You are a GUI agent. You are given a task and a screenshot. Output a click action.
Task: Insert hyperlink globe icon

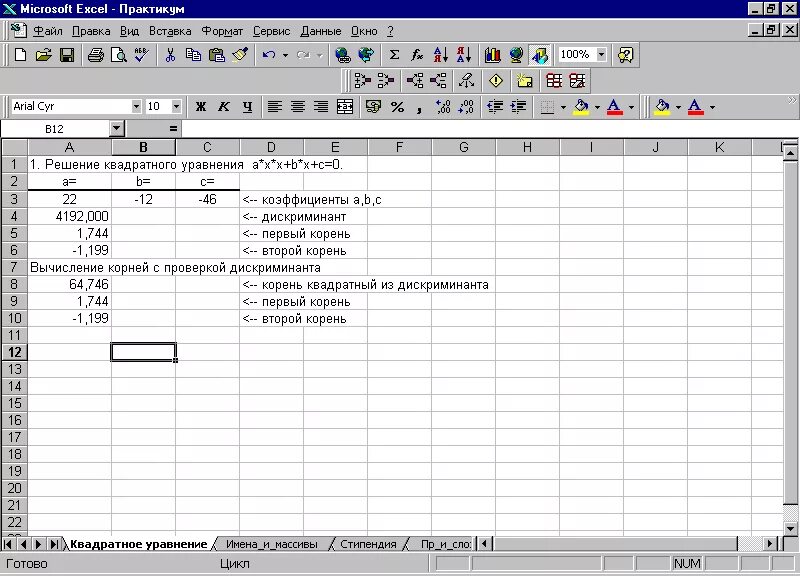pos(343,55)
